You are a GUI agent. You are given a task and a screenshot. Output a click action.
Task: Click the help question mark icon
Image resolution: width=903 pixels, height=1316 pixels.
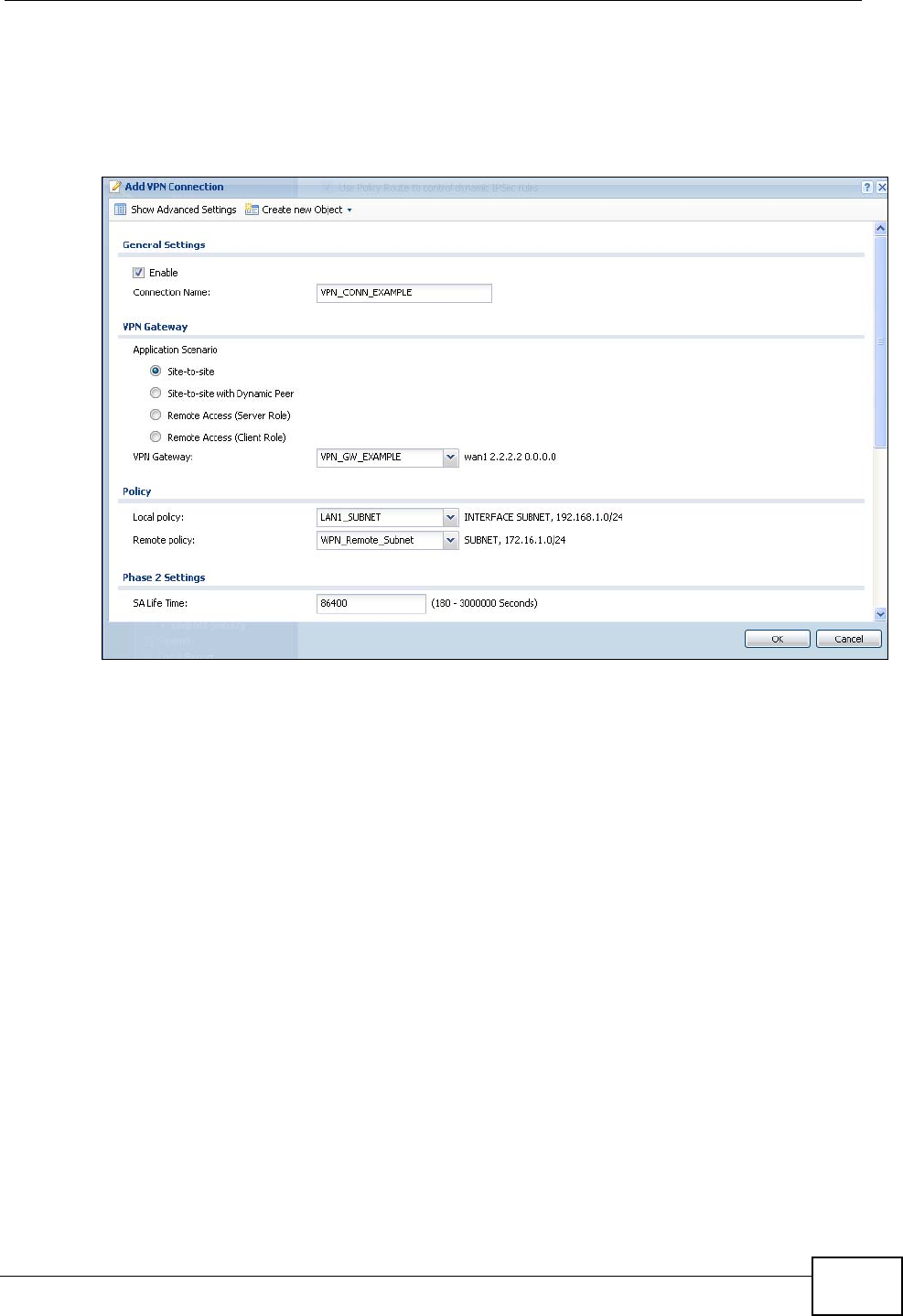867,187
